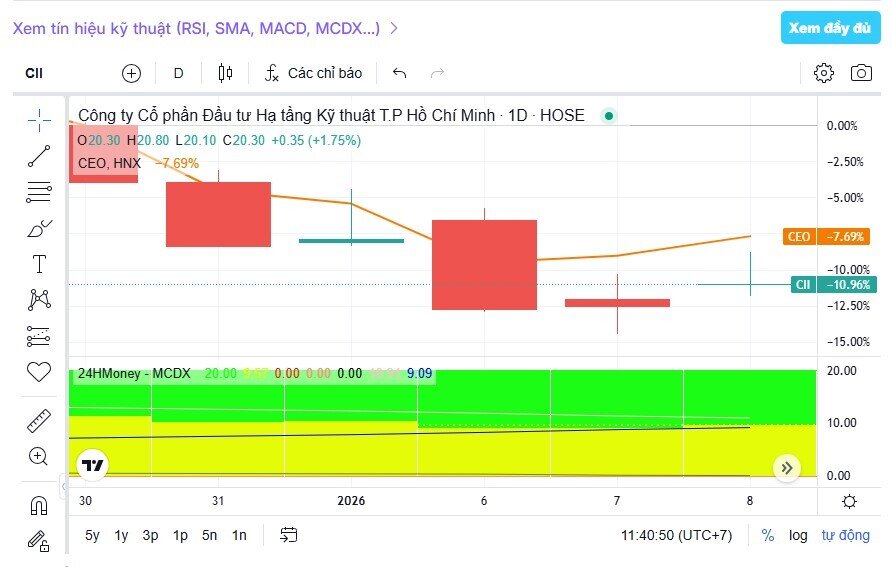892x567 pixels.
Task: Click the 24HMoney - MCDX indicator legend
Action: coord(134,374)
